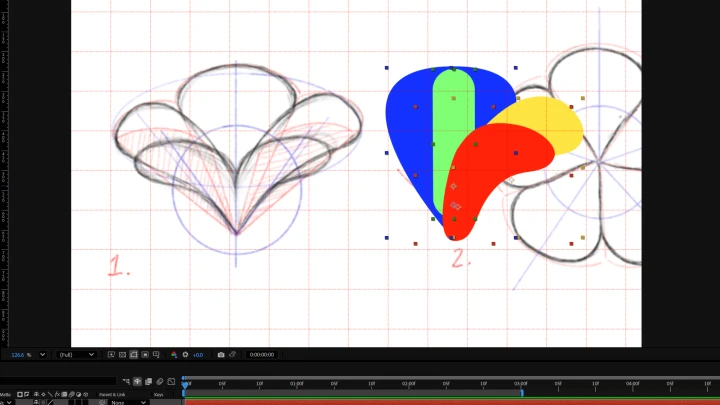
Task: Toggle the shy layers switch in timeline
Action: (x=137, y=381)
